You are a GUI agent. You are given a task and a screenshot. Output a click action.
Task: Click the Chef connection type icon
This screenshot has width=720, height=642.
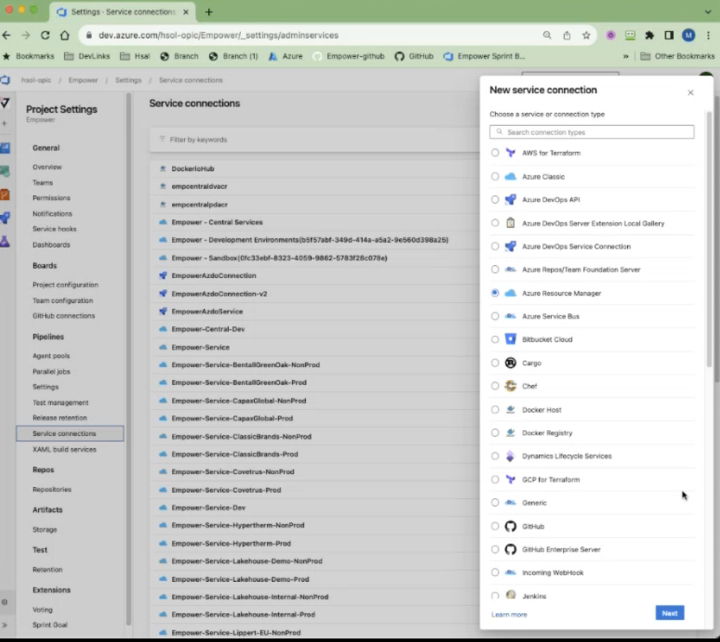click(510, 386)
